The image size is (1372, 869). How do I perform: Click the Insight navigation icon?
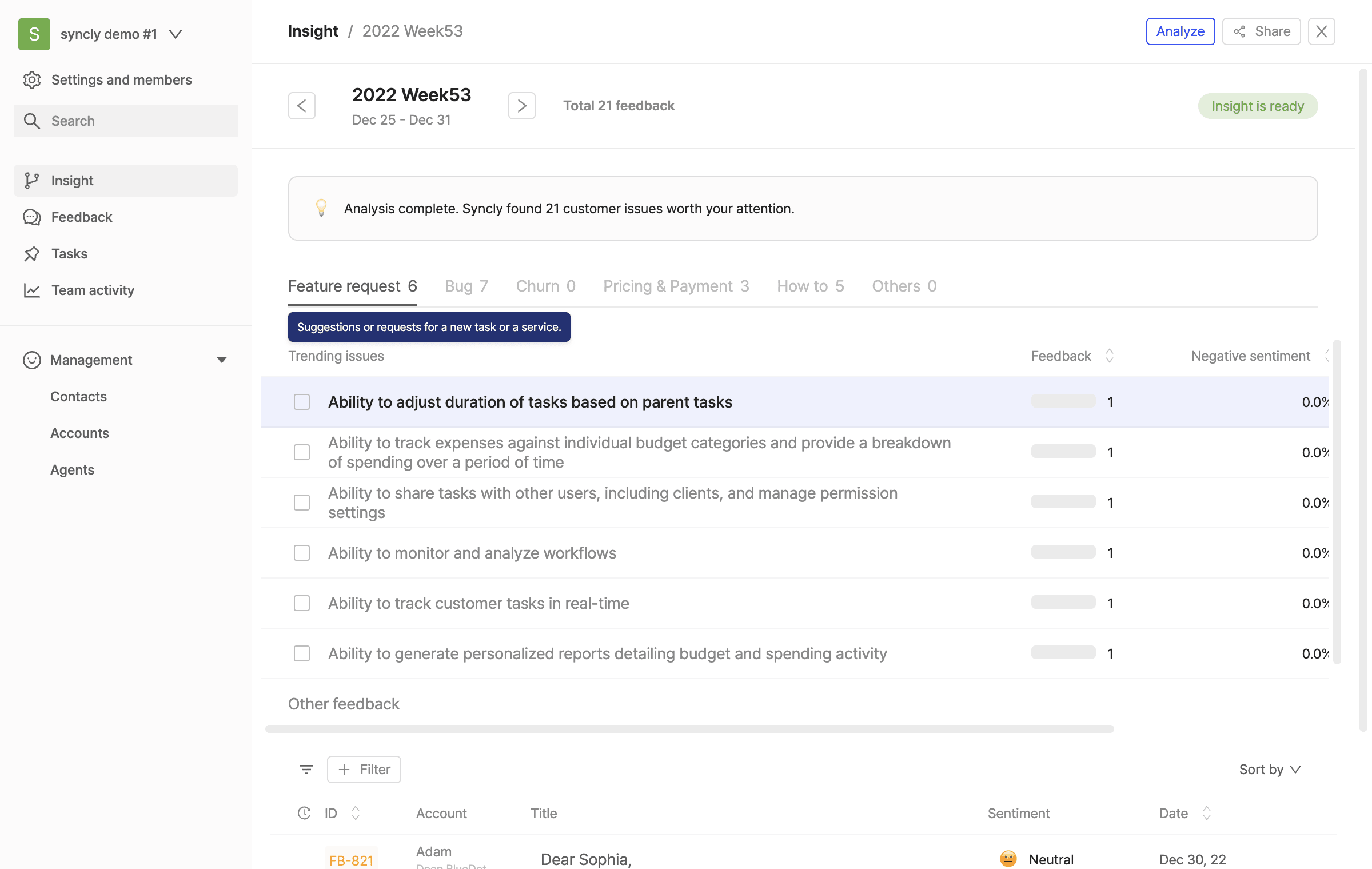pyautogui.click(x=31, y=181)
